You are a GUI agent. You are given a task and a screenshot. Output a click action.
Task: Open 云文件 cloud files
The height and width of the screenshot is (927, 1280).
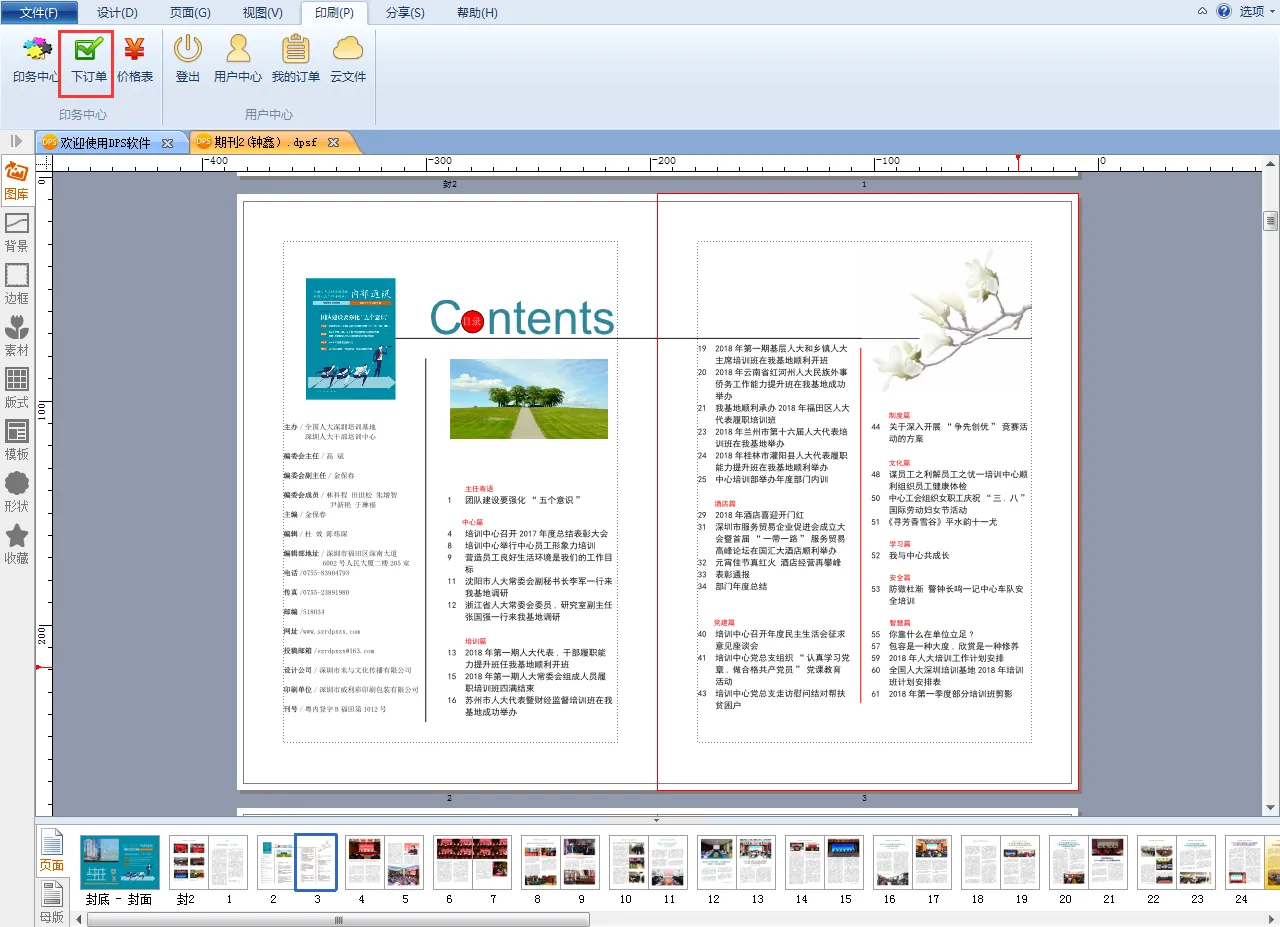pyautogui.click(x=348, y=59)
